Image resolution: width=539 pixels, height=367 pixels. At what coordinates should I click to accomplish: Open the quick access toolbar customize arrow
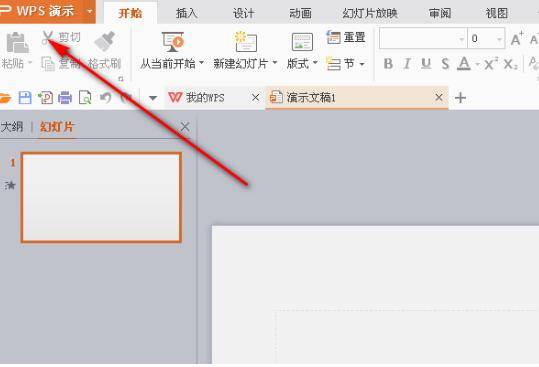click(153, 98)
